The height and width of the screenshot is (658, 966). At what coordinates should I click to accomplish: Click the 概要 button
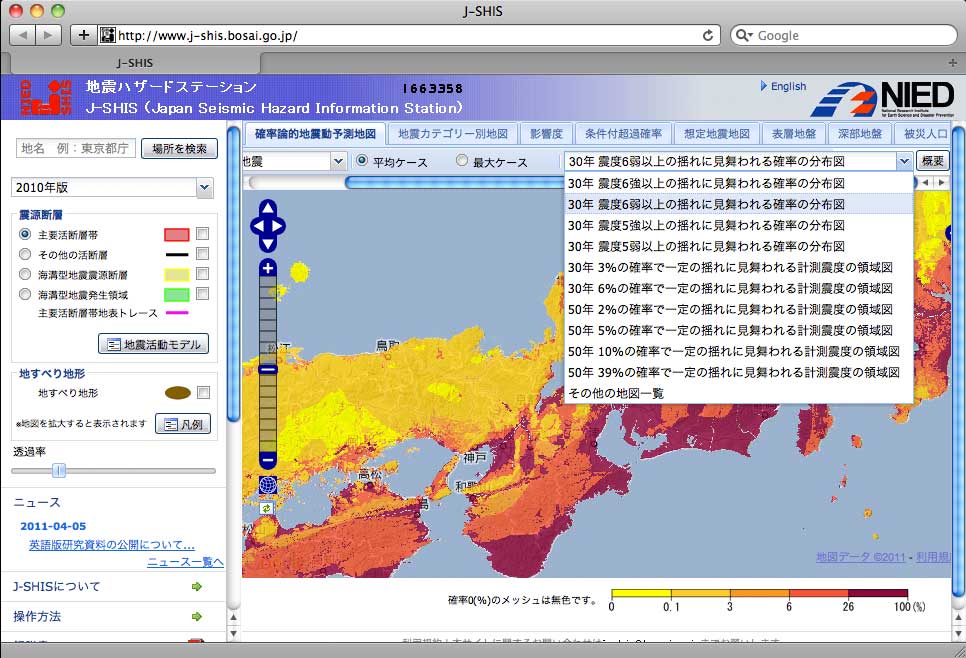pyautogui.click(x=933, y=161)
